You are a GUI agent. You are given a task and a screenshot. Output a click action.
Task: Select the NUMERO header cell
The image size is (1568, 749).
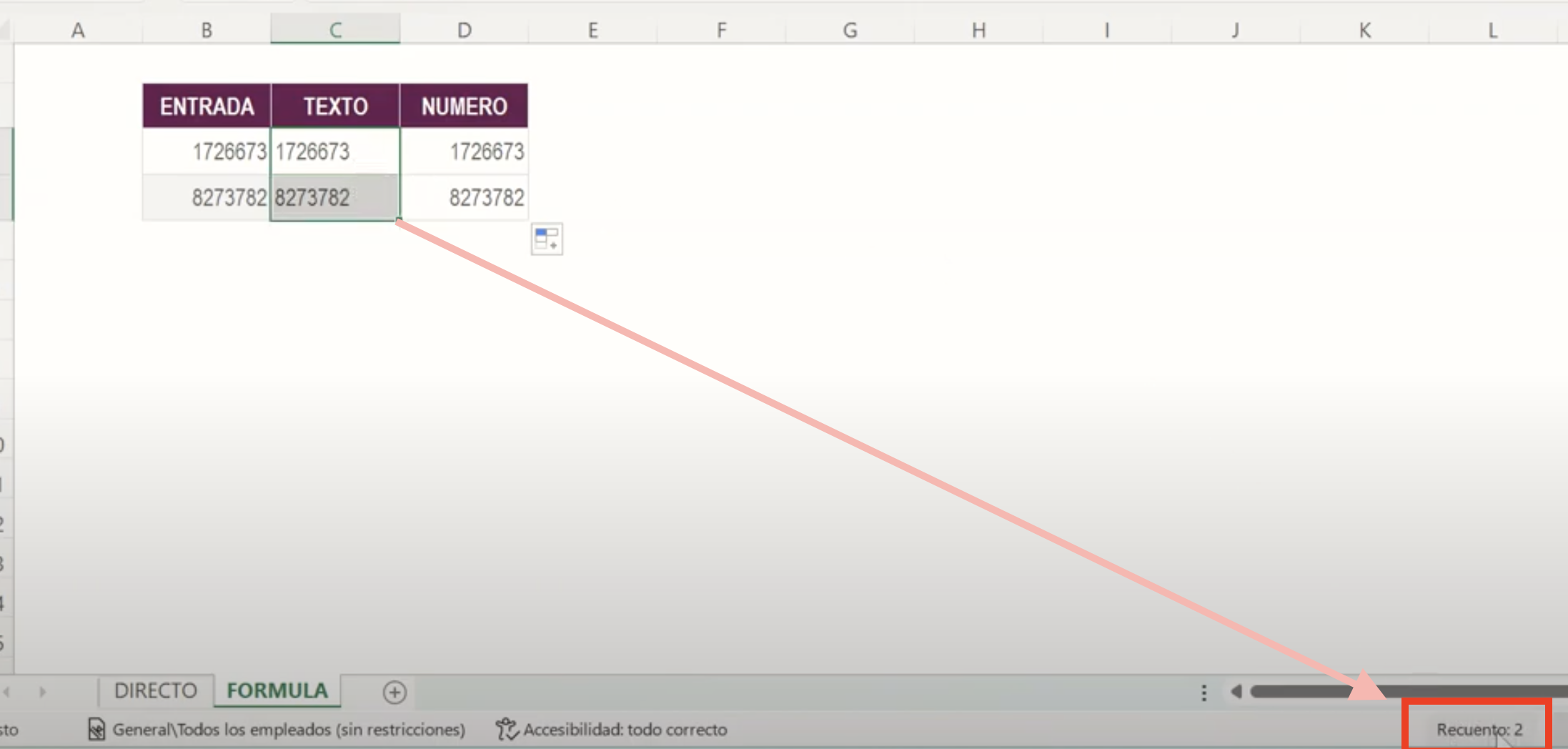click(465, 105)
